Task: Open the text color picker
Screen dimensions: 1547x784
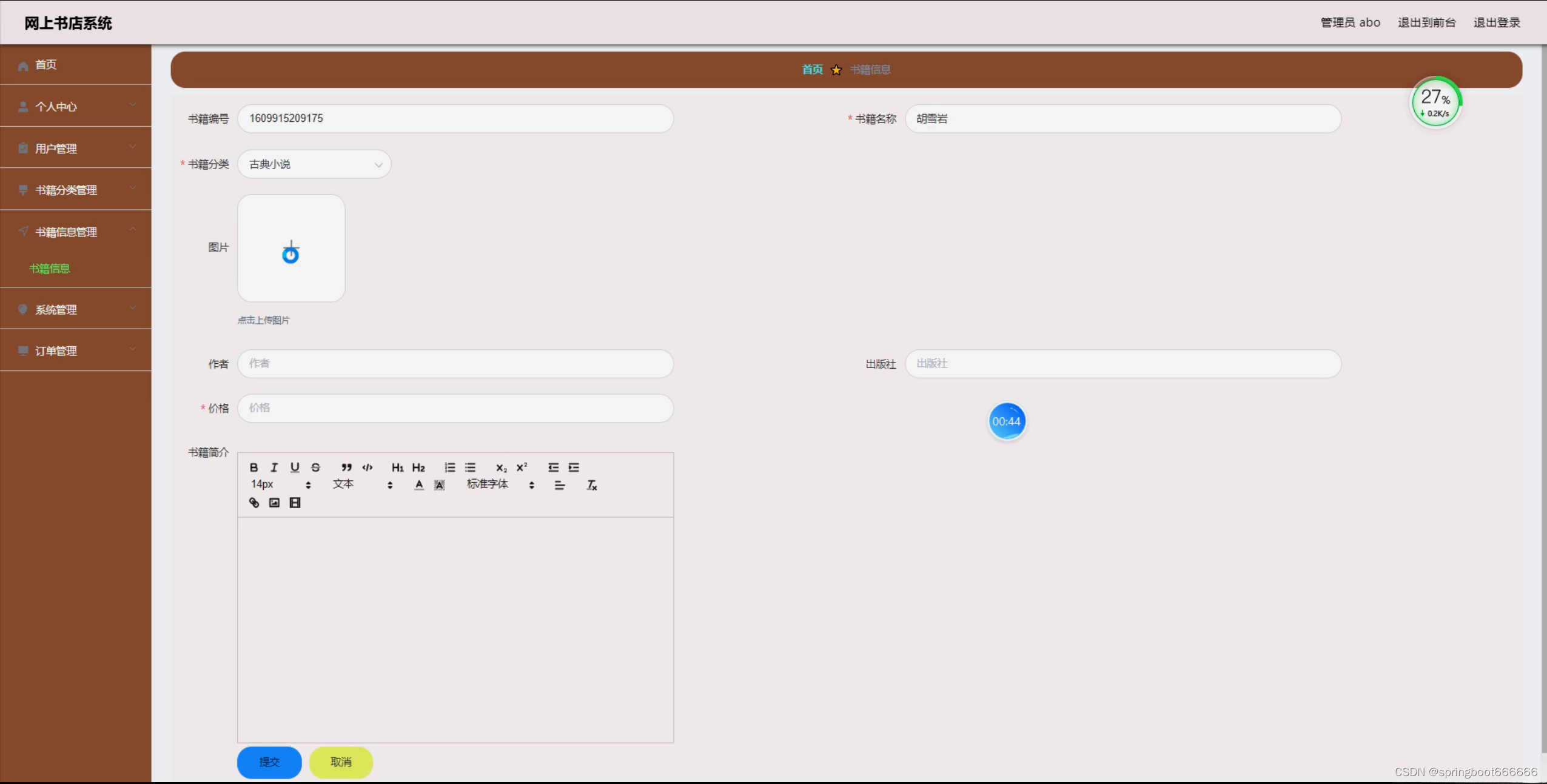Action: 418,485
